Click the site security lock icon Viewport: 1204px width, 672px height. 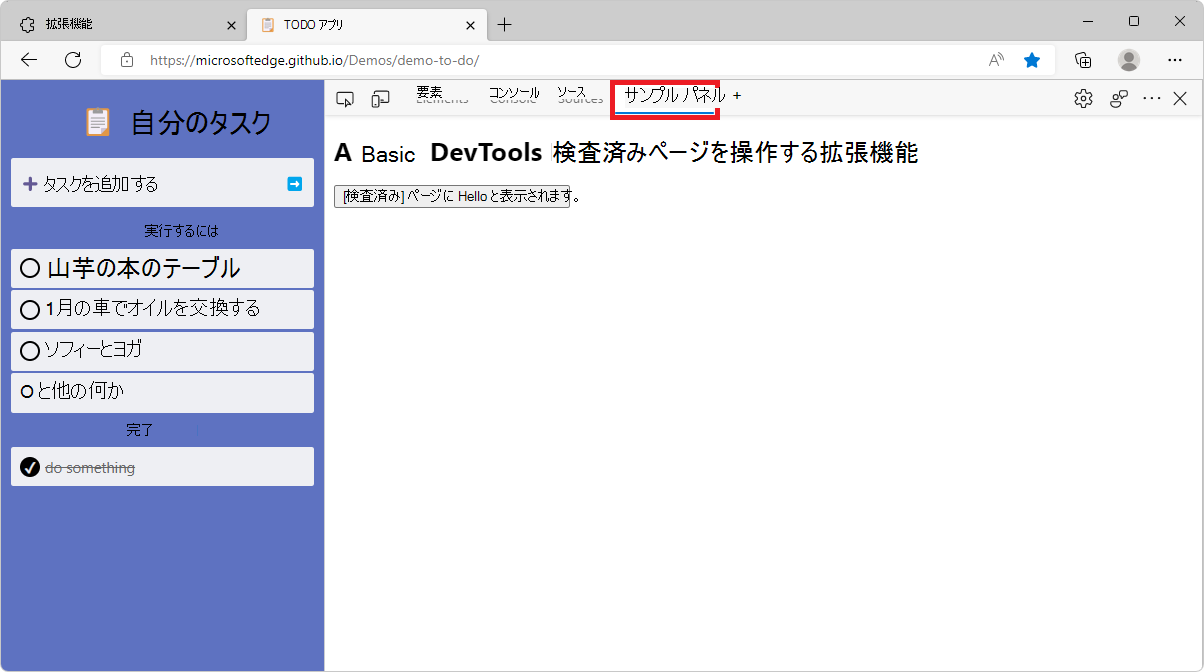[x=126, y=60]
